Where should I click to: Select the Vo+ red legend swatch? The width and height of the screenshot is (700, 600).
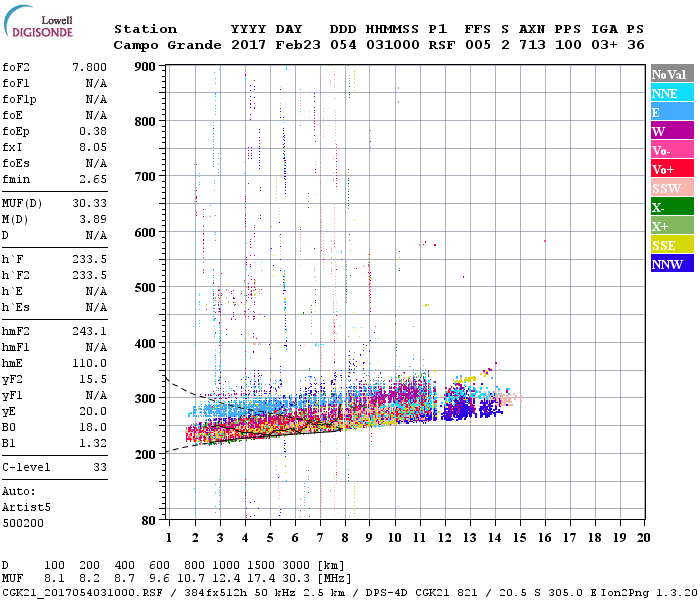[x=672, y=169]
